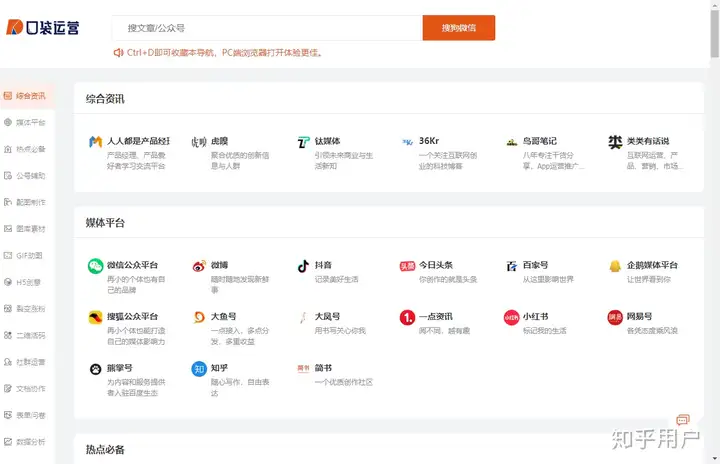
Task: Select 公号辅助 in the sidebar
Action: click(x=27, y=175)
